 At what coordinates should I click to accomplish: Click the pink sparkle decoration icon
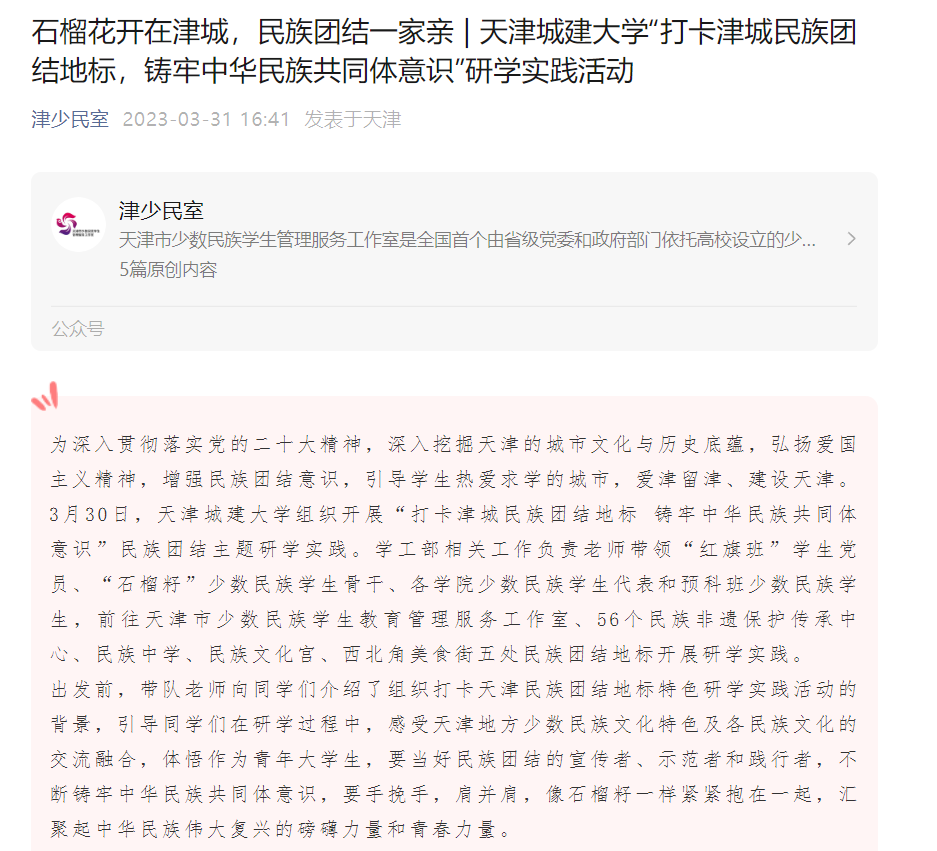click(45, 397)
